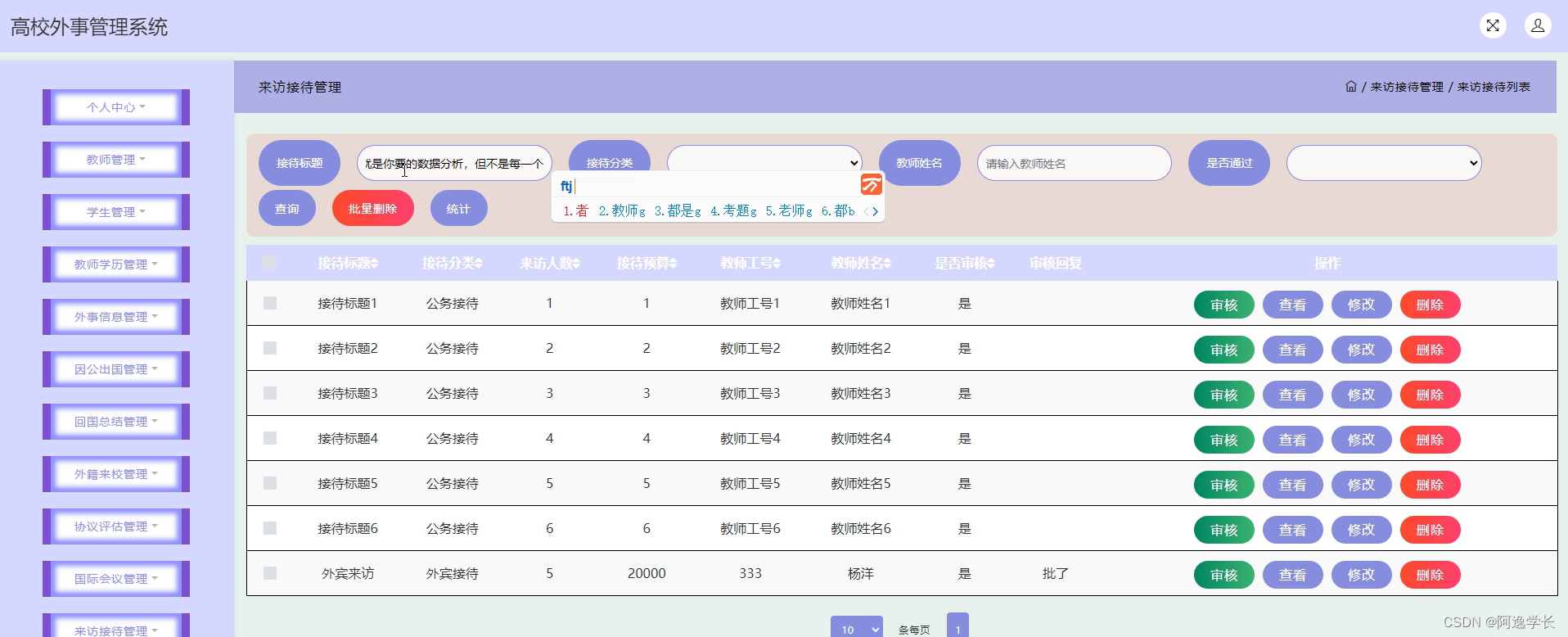Click the 查询 search button
Screen dimensions: 1568x637
coord(287,209)
